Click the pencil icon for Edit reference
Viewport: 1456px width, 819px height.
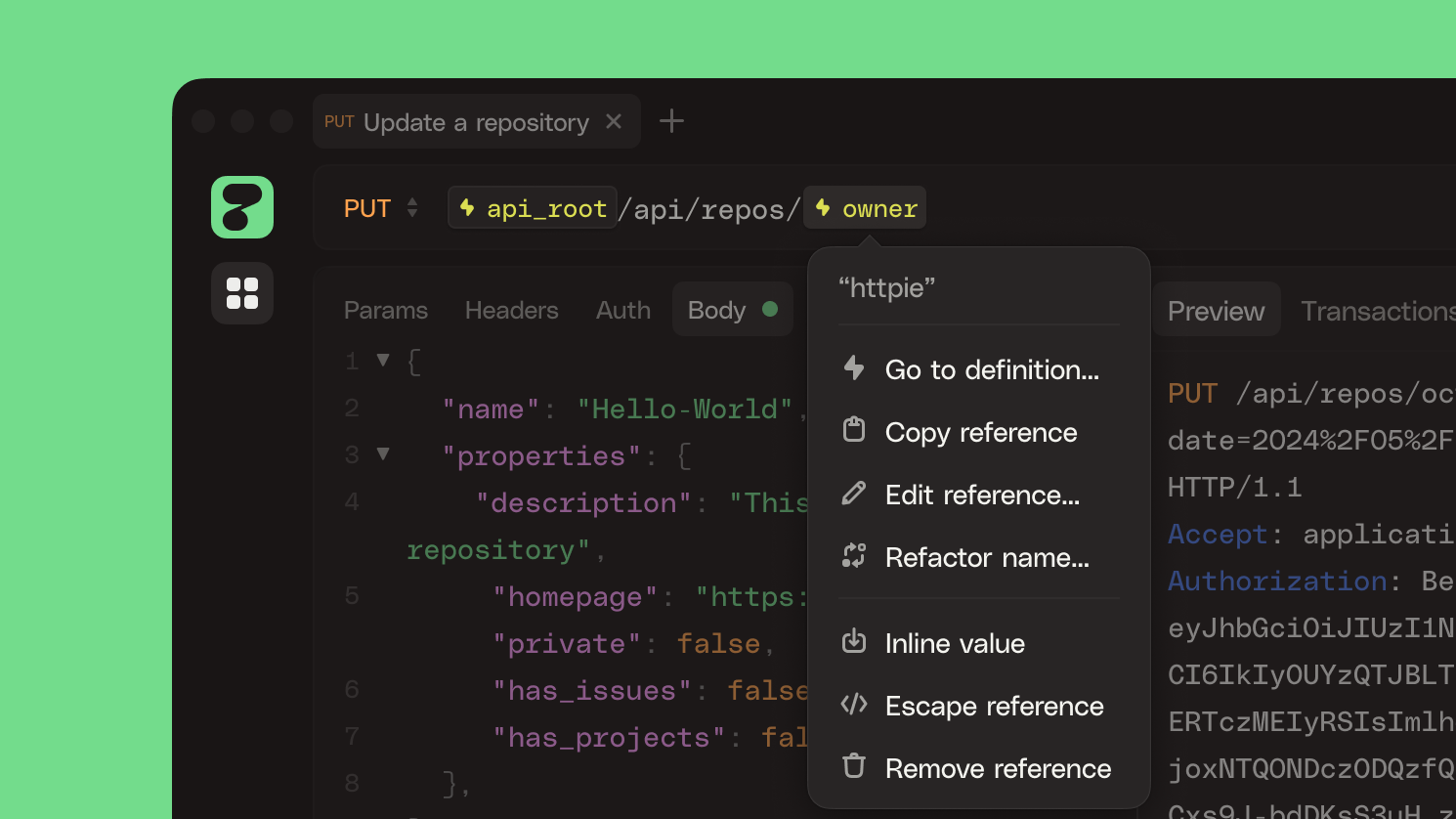(x=854, y=494)
